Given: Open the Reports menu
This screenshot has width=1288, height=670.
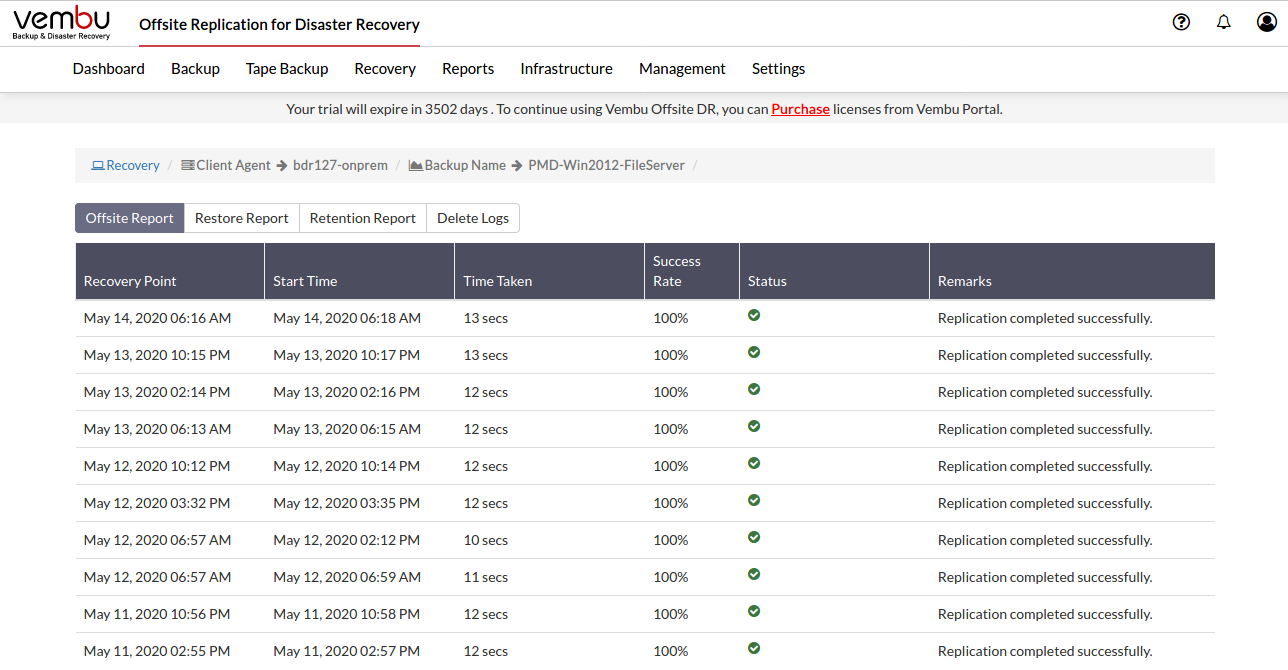Looking at the screenshot, I should (468, 69).
